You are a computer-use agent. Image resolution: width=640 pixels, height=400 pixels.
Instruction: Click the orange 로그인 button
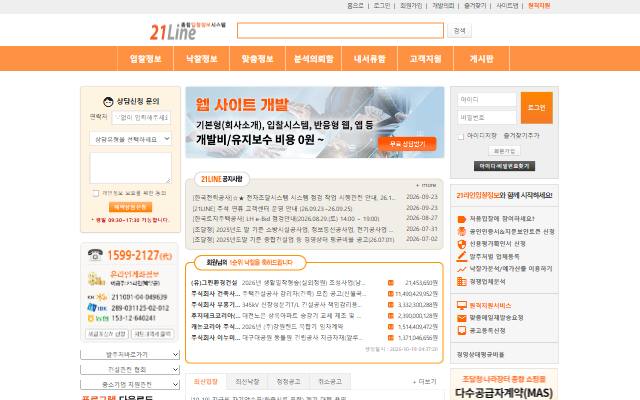pyautogui.click(x=537, y=108)
